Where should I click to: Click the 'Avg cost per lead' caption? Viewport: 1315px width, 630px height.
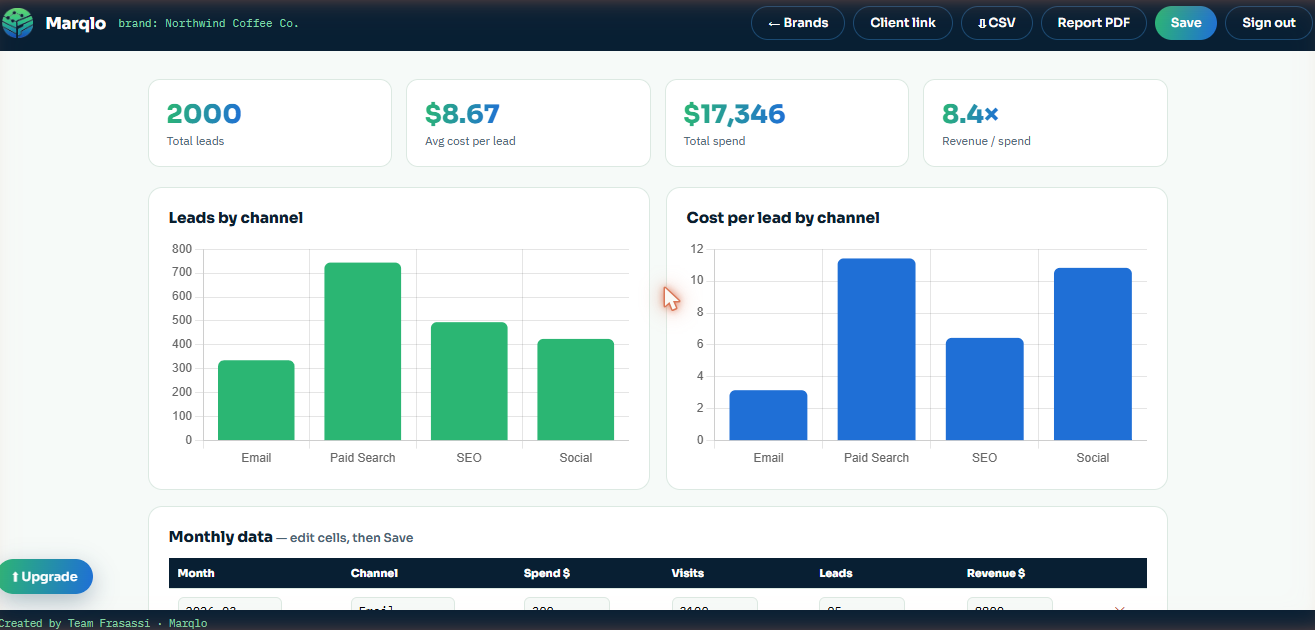tap(470, 141)
